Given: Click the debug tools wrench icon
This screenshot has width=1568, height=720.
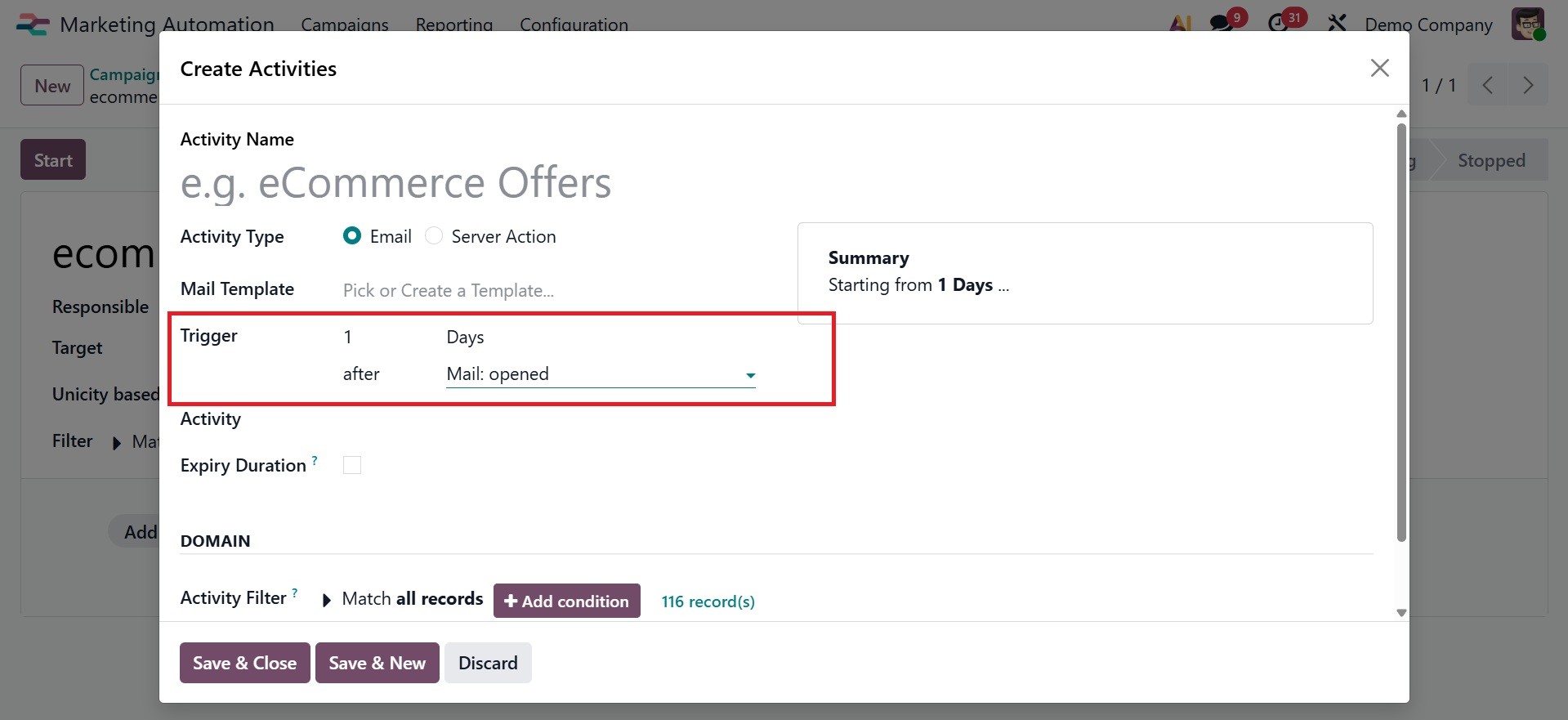Looking at the screenshot, I should [1337, 23].
